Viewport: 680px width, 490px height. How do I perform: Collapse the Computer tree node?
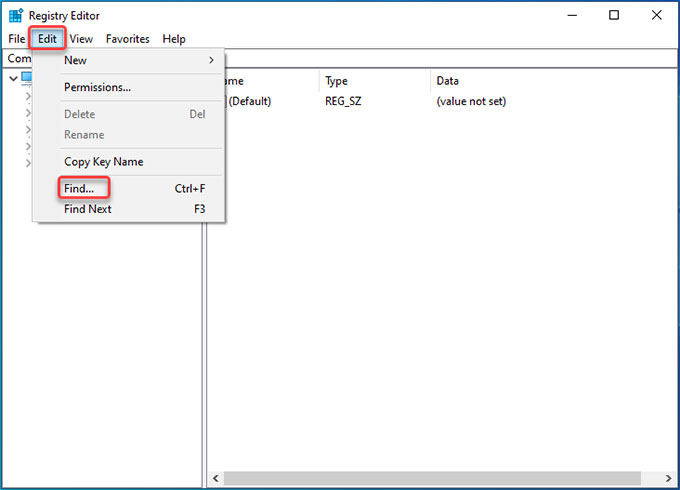click(x=13, y=78)
